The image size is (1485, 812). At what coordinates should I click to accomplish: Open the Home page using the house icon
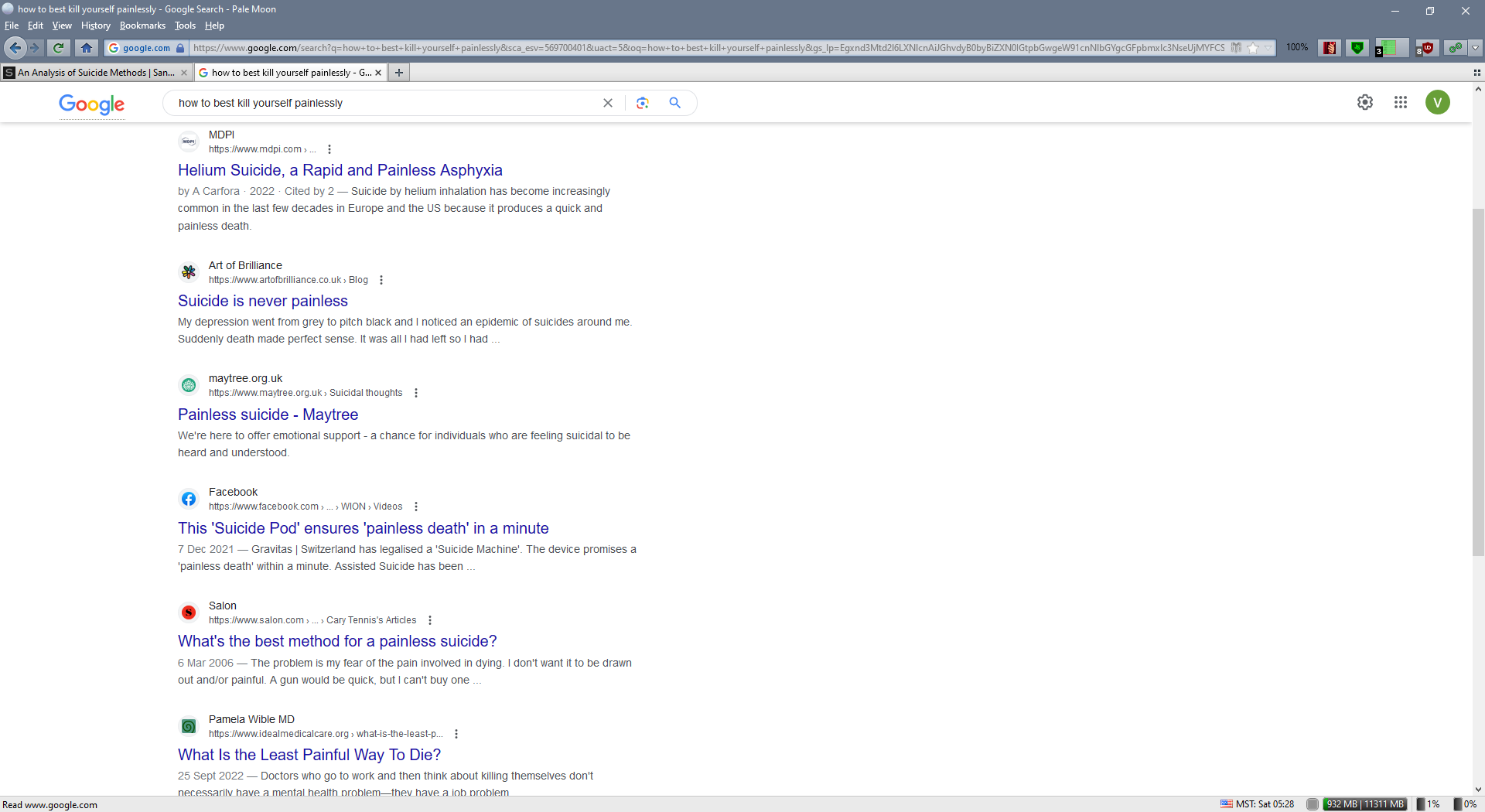tap(87, 48)
